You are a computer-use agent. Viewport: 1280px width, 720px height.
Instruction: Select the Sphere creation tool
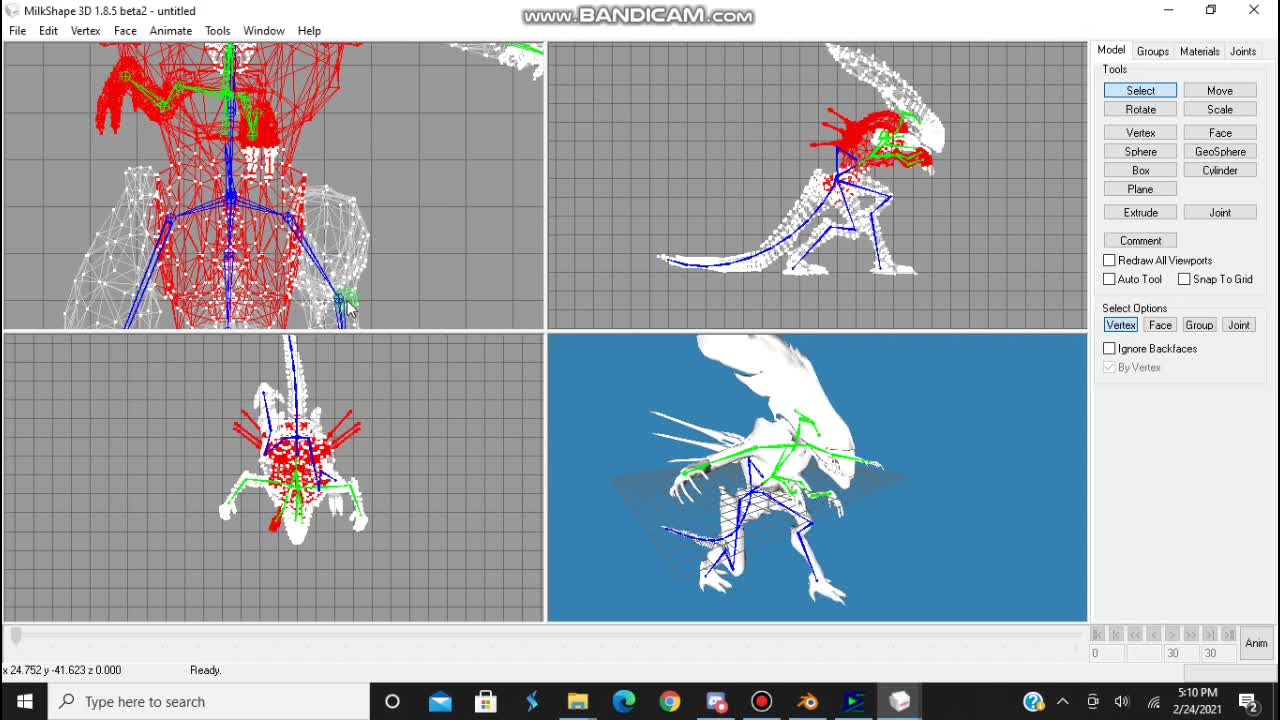pyautogui.click(x=1139, y=151)
